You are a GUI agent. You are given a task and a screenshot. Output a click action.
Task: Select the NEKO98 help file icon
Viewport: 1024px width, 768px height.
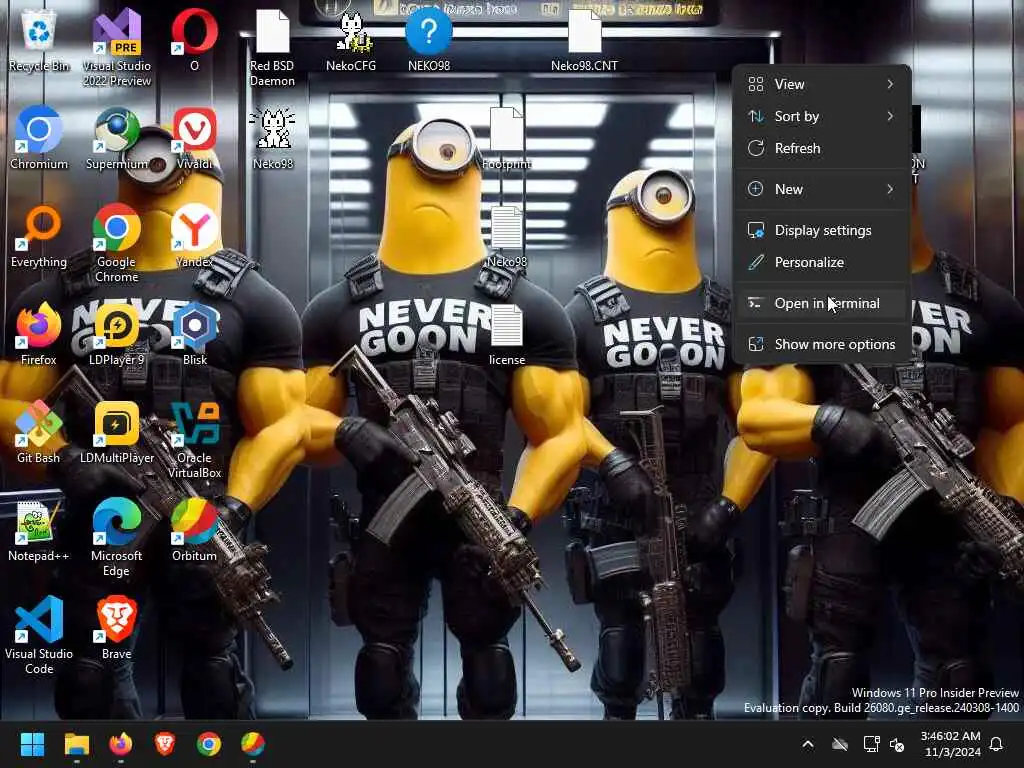point(428,40)
